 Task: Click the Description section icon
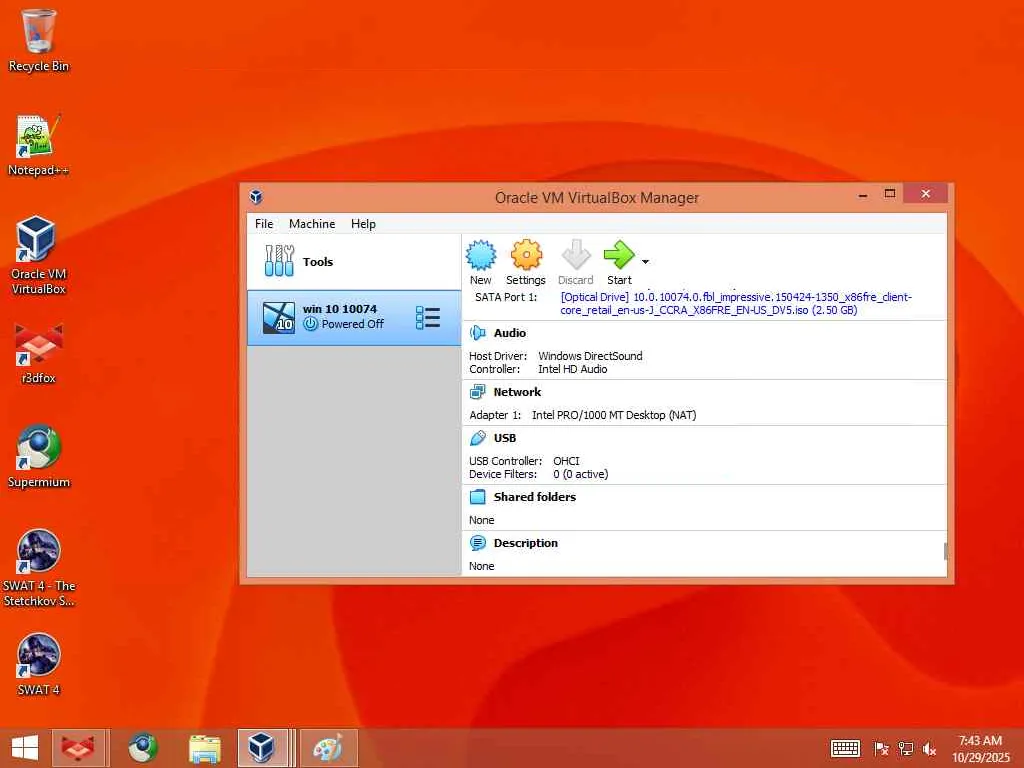click(478, 543)
